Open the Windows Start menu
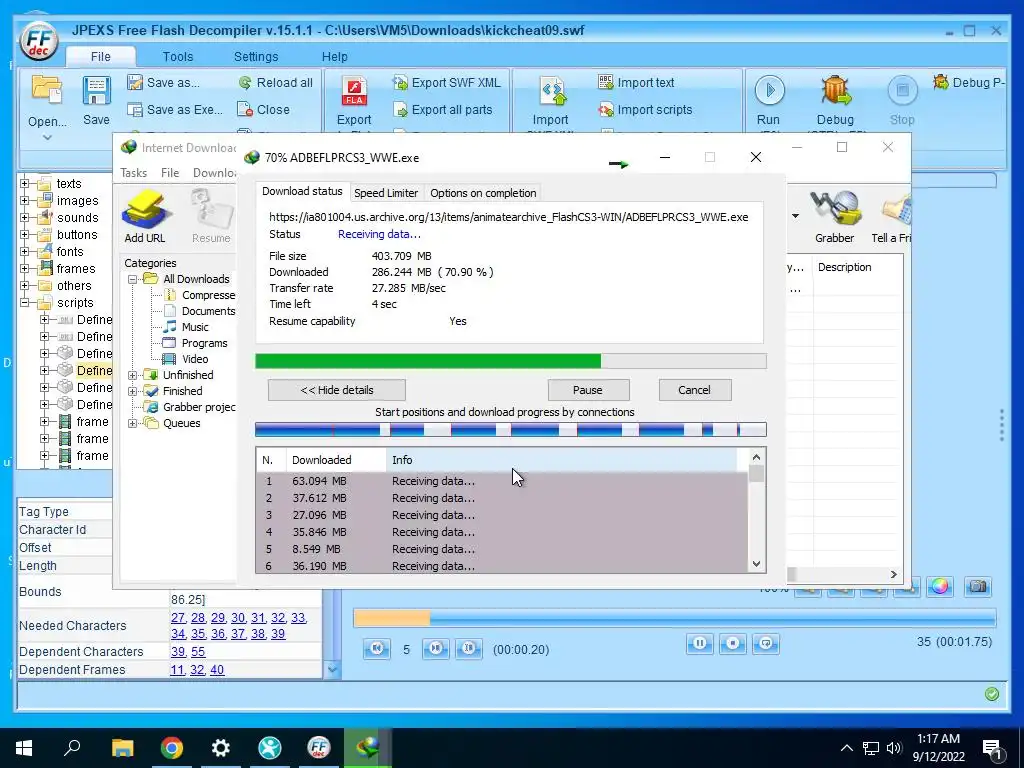The width and height of the screenshot is (1024, 768). coord(24,747)
